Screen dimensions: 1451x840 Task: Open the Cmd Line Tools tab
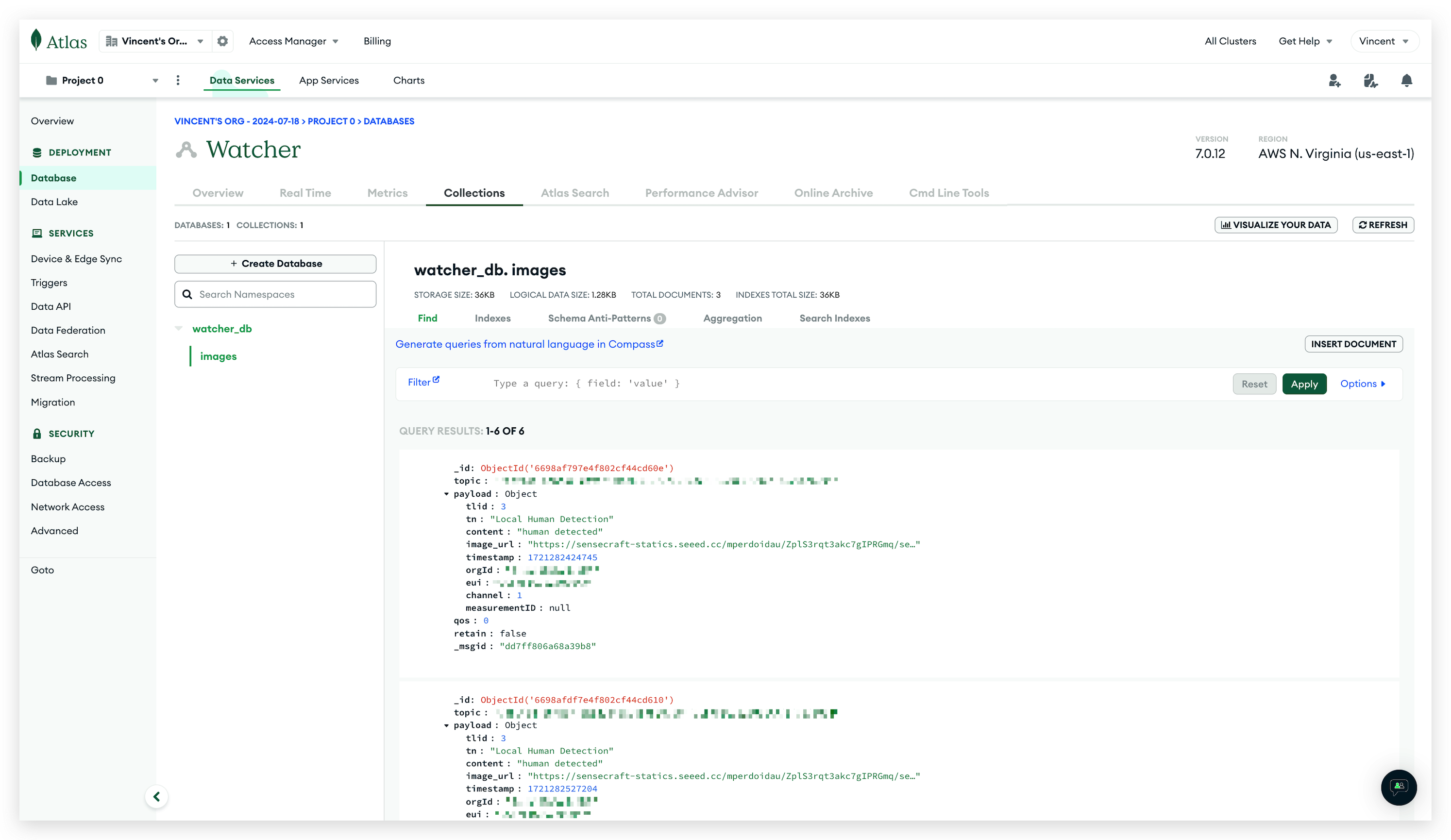949,193
